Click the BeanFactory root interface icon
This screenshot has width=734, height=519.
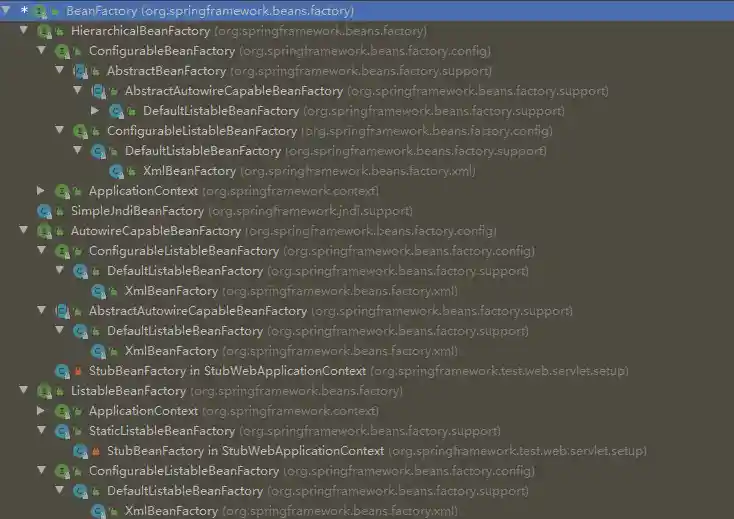pos(41,11)
